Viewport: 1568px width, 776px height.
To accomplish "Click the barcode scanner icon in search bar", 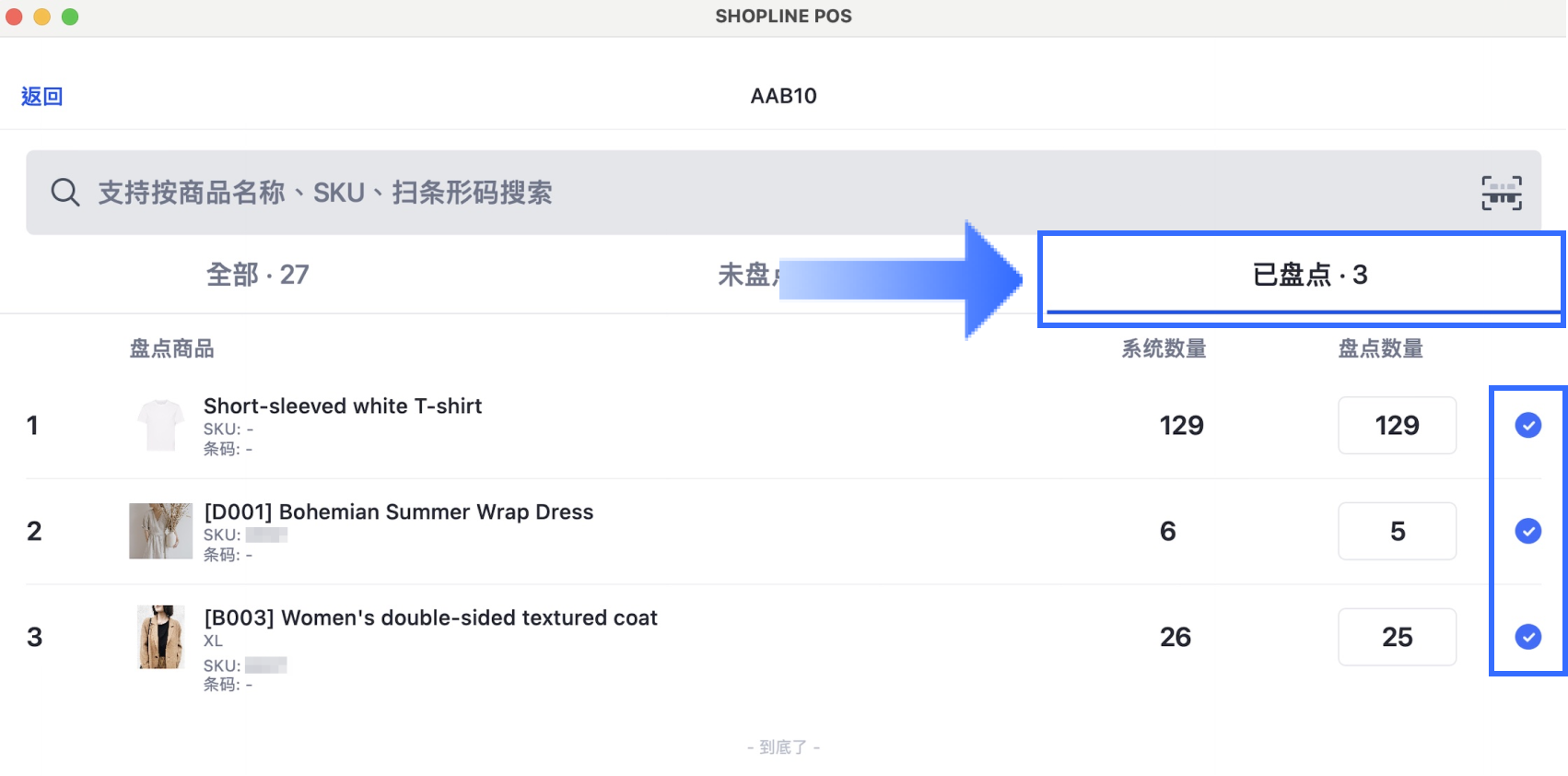I will coord(1501,193).
